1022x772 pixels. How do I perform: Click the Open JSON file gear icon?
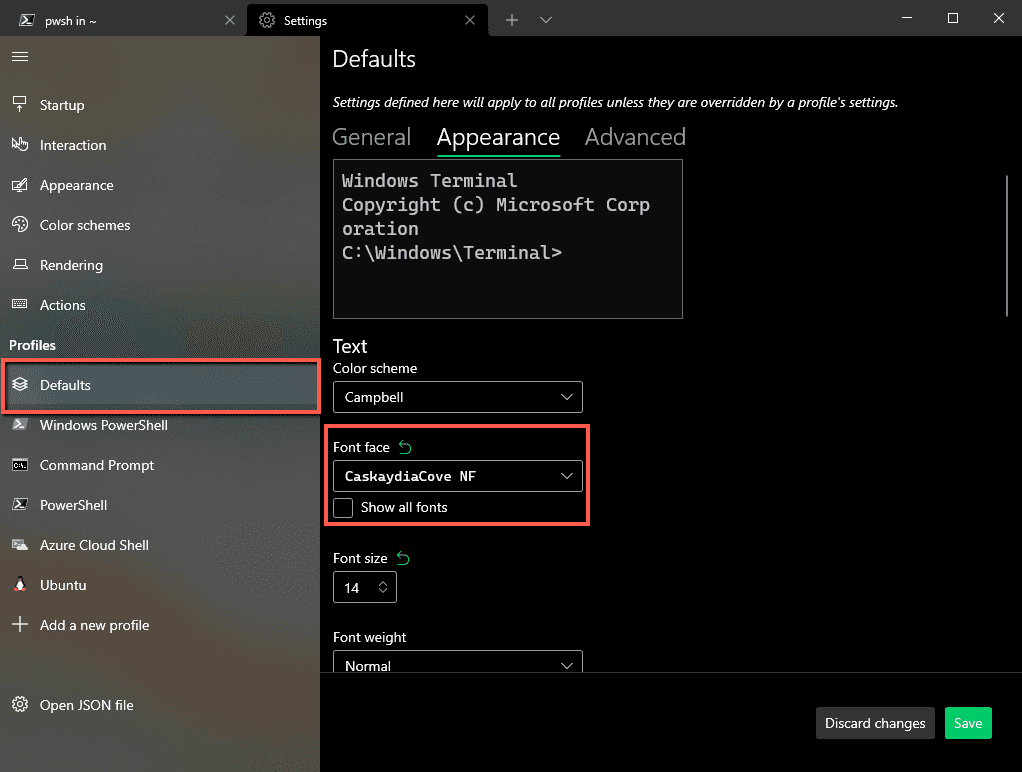pyautogui.click(x=20, y=705)
